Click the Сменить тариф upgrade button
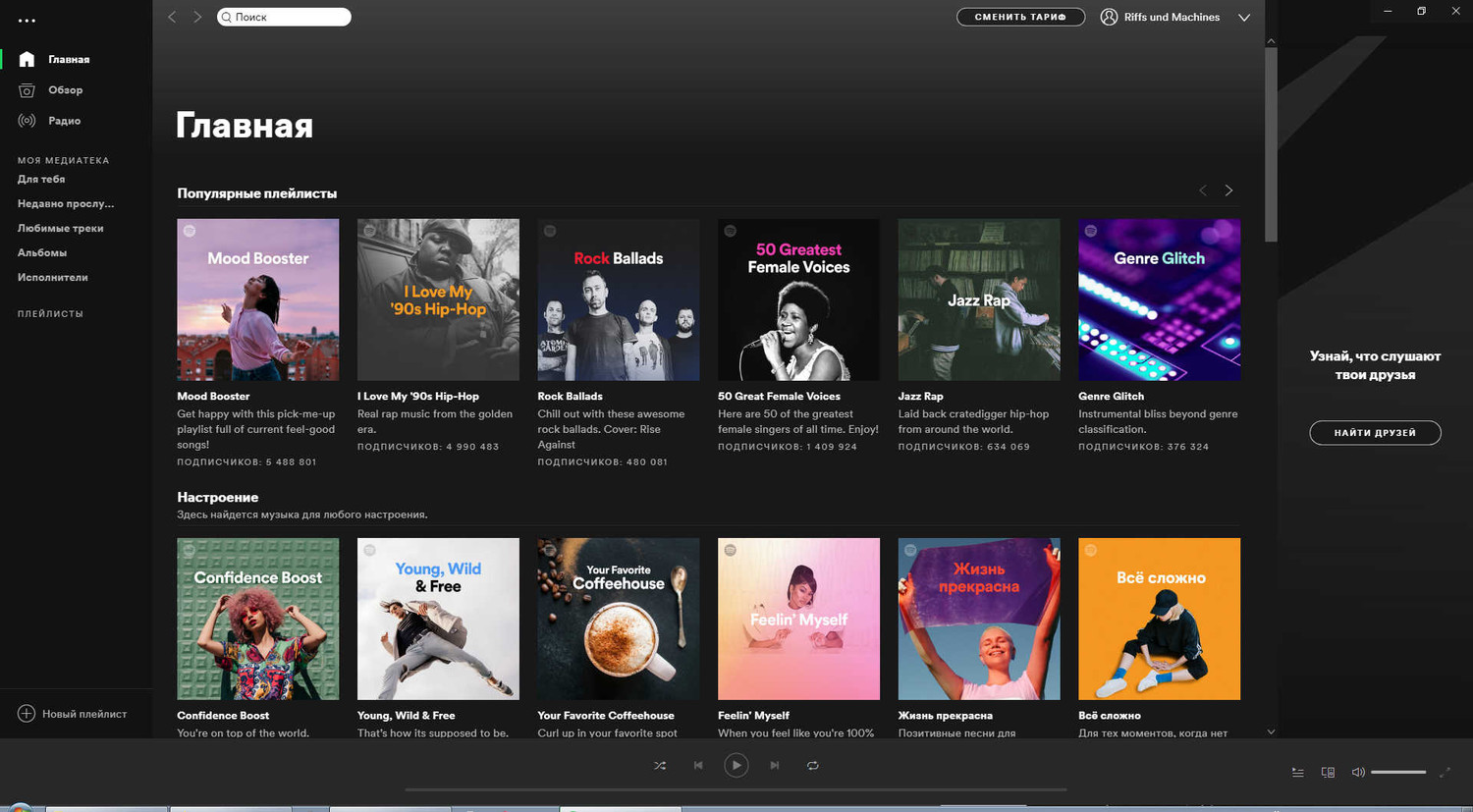 [x=1020, y=17]
